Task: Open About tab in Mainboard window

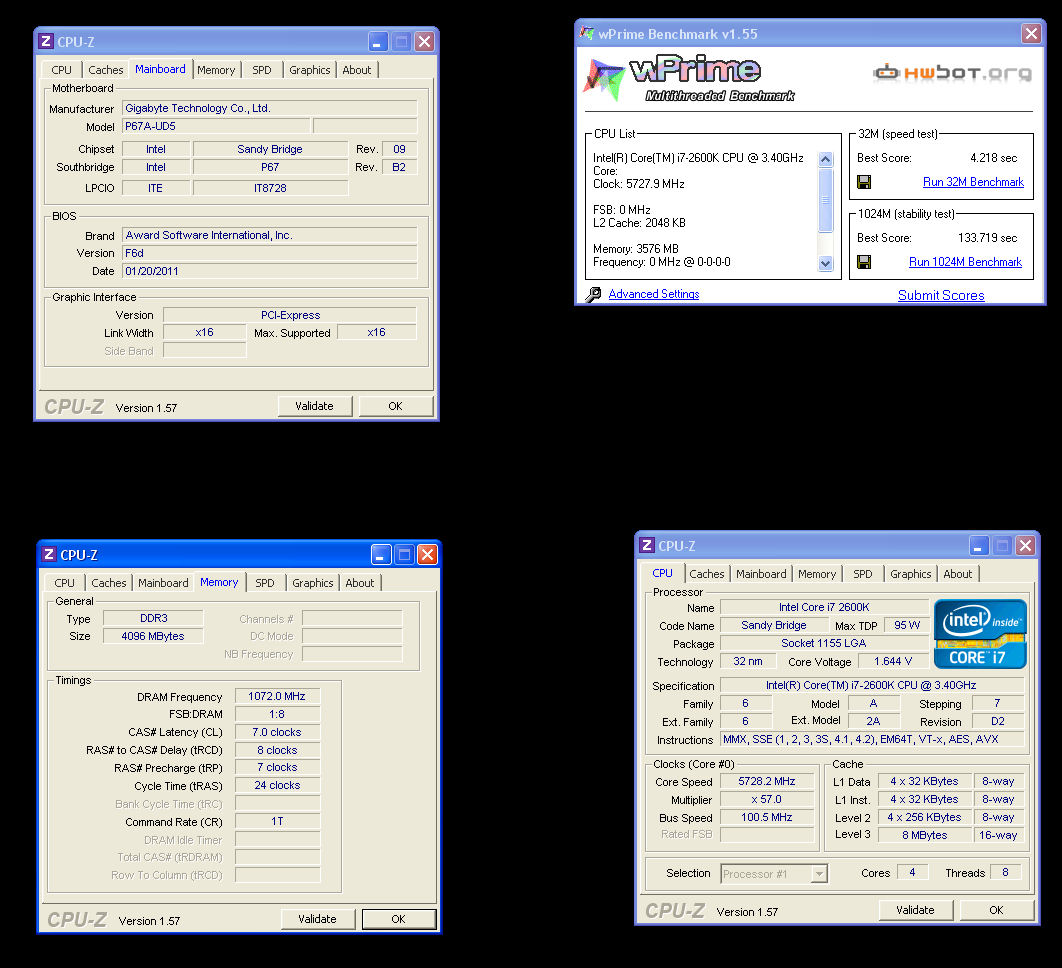Action: [x=356, y=70]
